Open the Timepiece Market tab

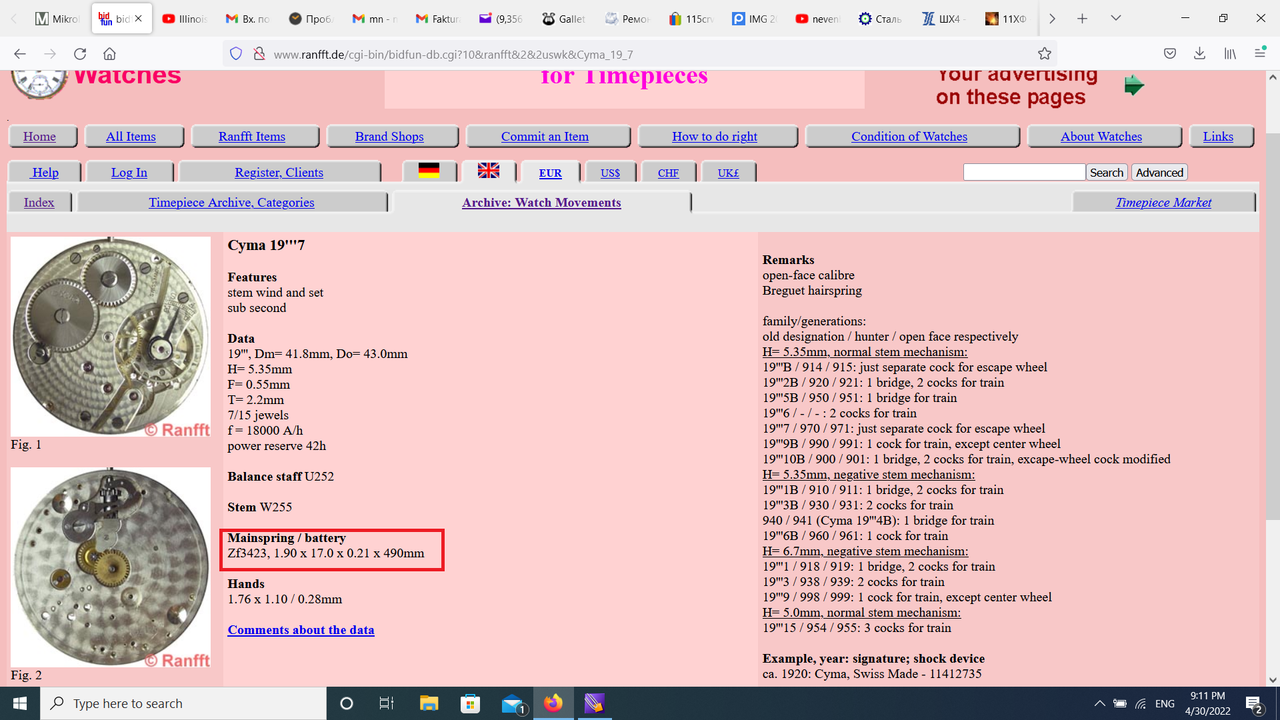pos(1163,202)
